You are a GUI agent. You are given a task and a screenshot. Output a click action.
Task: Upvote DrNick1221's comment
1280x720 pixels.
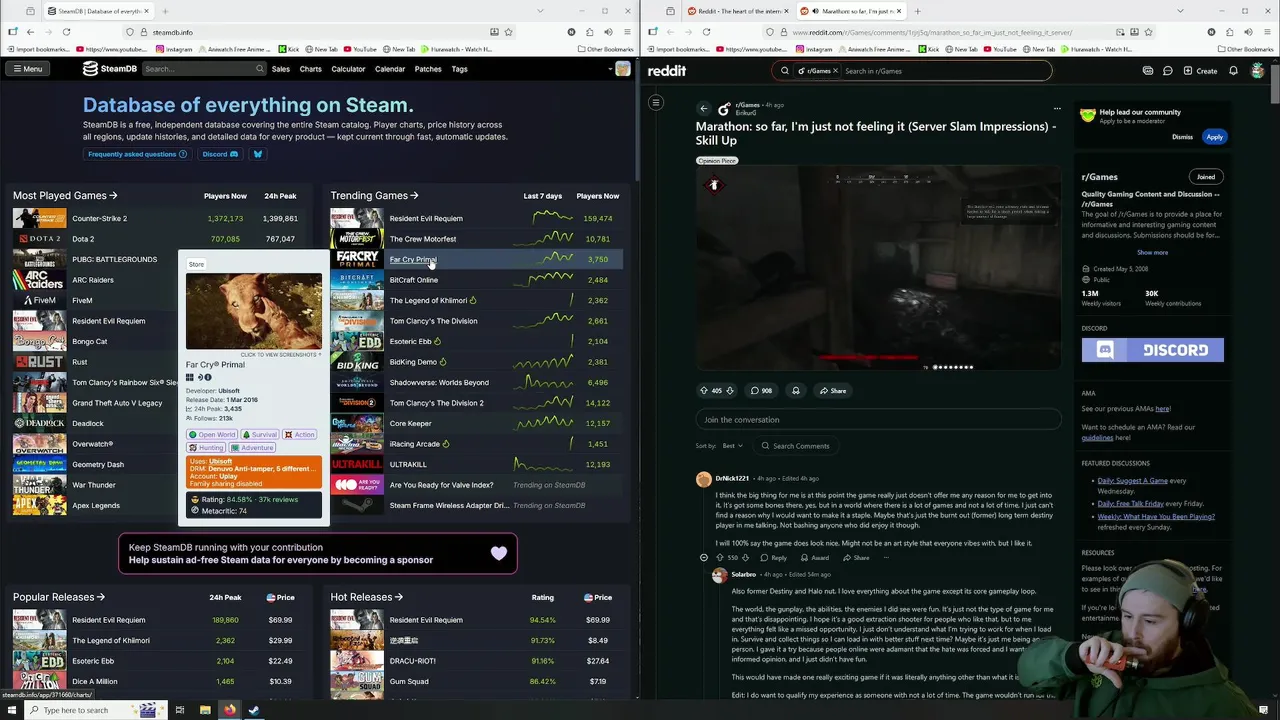click(x=720, y=558)
